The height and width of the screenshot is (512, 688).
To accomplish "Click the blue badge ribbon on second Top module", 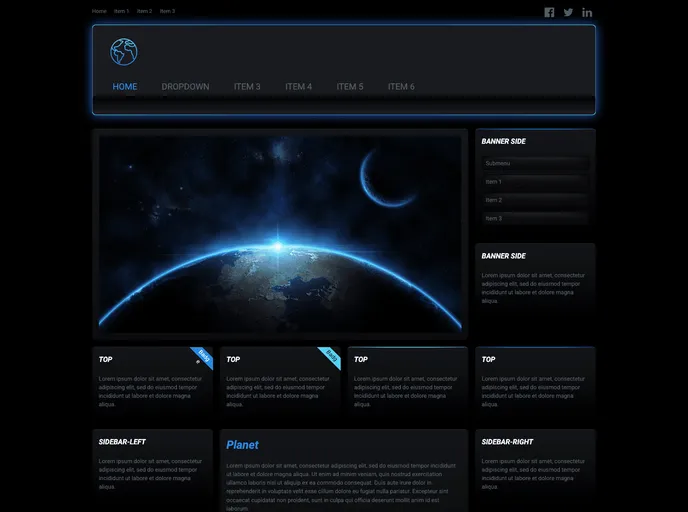I will (330, 357).
